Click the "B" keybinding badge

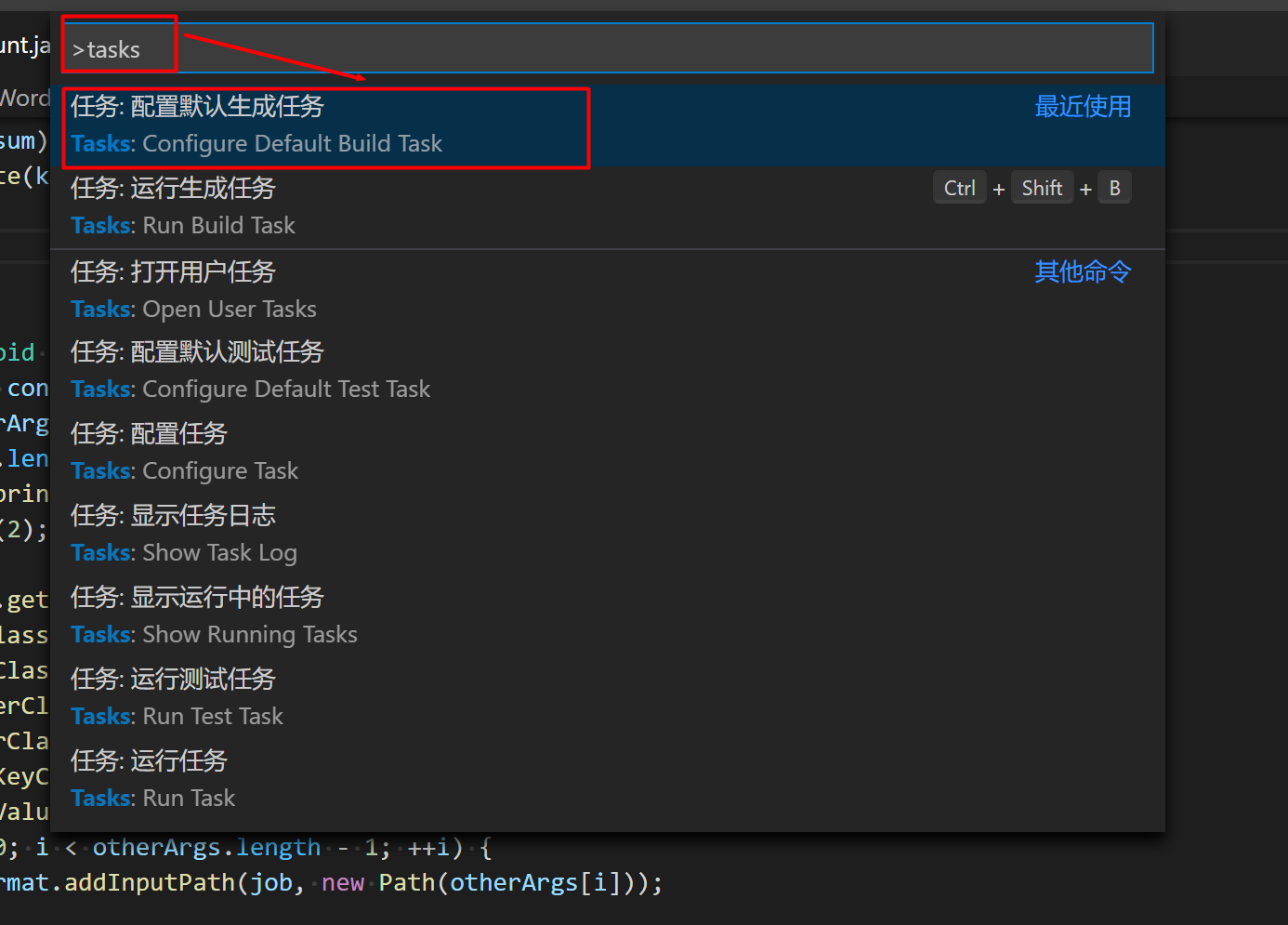1114,187
